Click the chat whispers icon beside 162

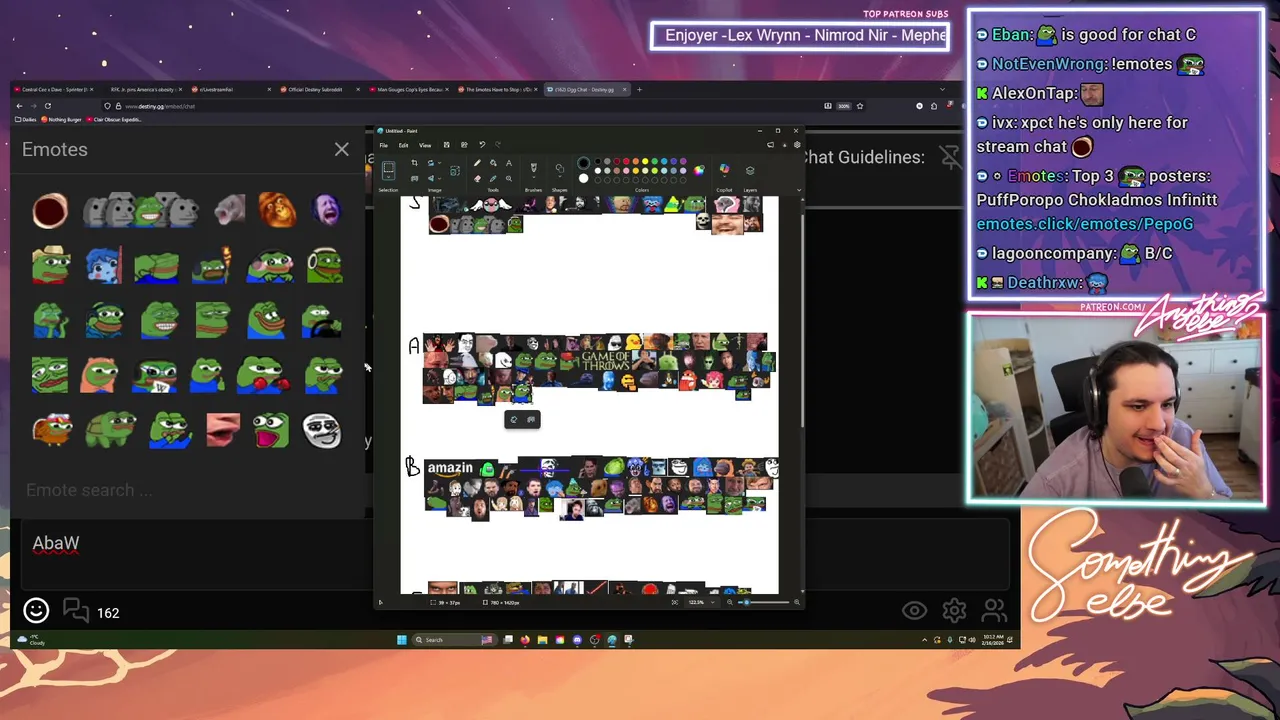click(x=76, y=609)
